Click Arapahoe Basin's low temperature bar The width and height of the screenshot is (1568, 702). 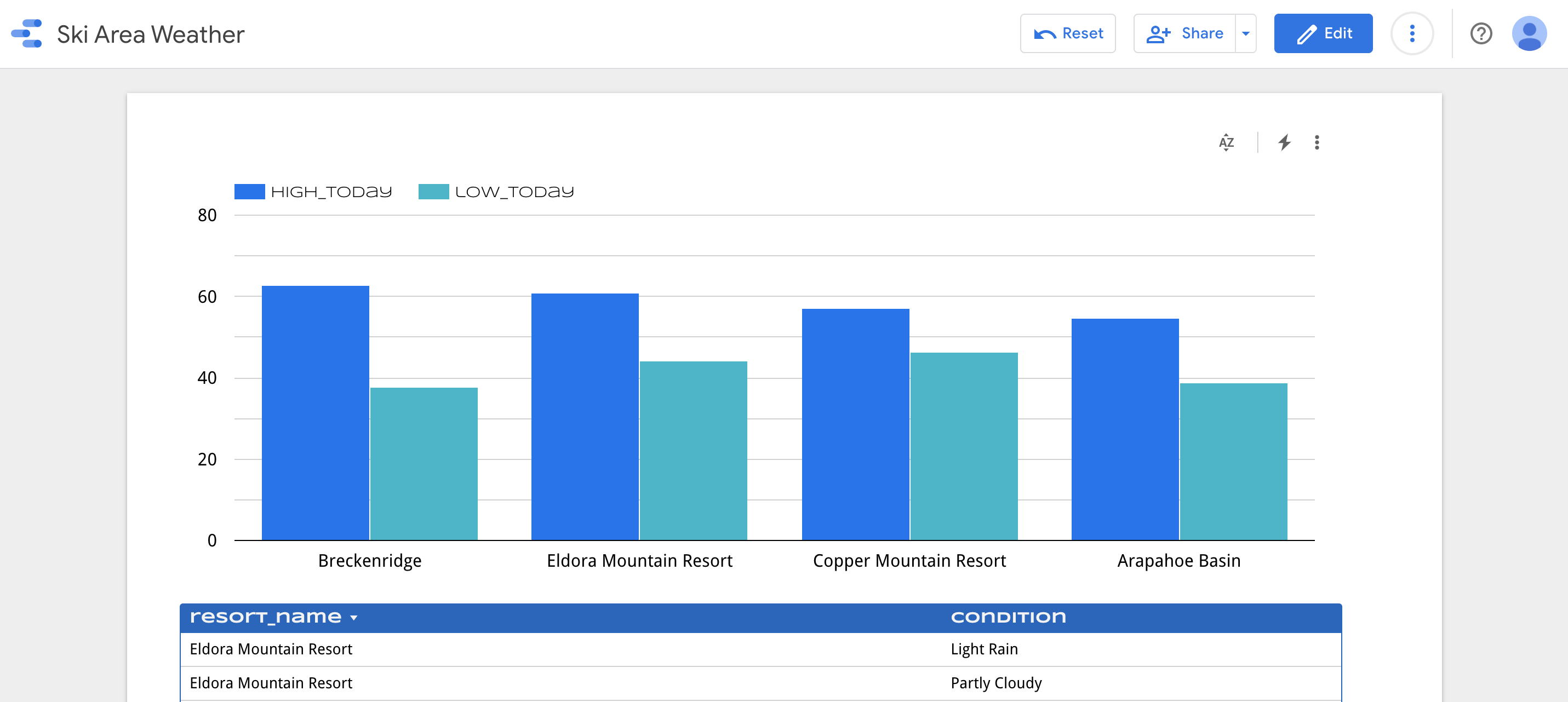coord(1233,461)
